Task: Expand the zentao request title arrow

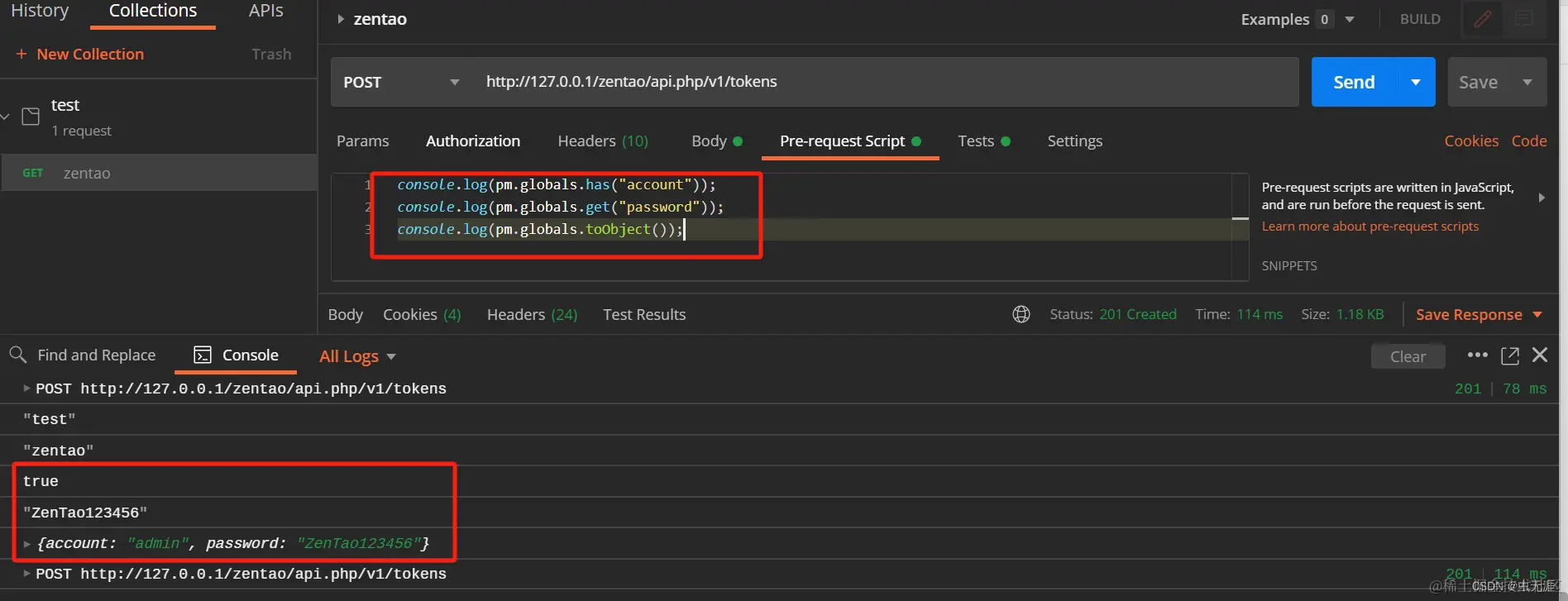Action: (340, 19)
